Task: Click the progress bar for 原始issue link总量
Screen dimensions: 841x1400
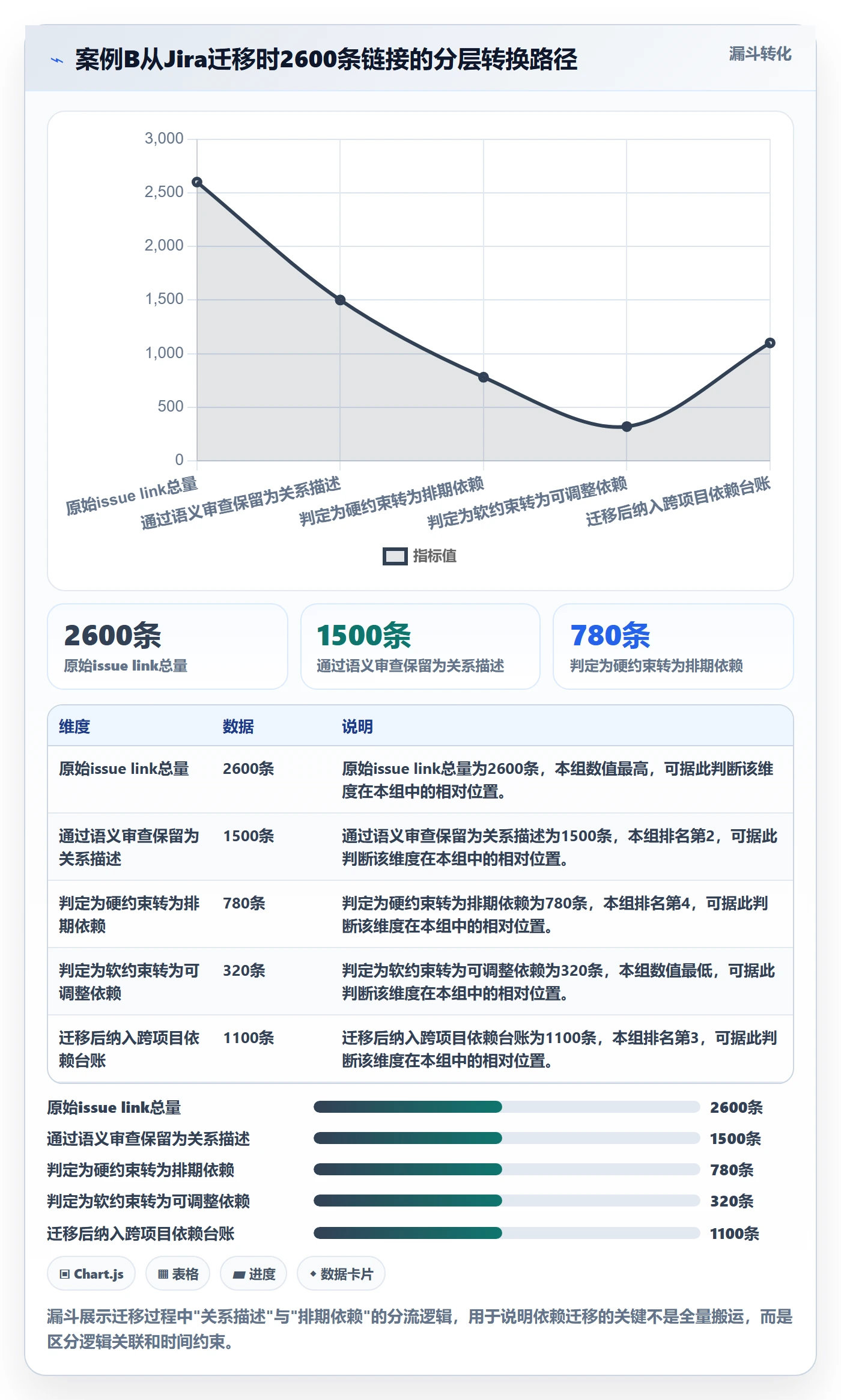Action: pos(506,1107)
